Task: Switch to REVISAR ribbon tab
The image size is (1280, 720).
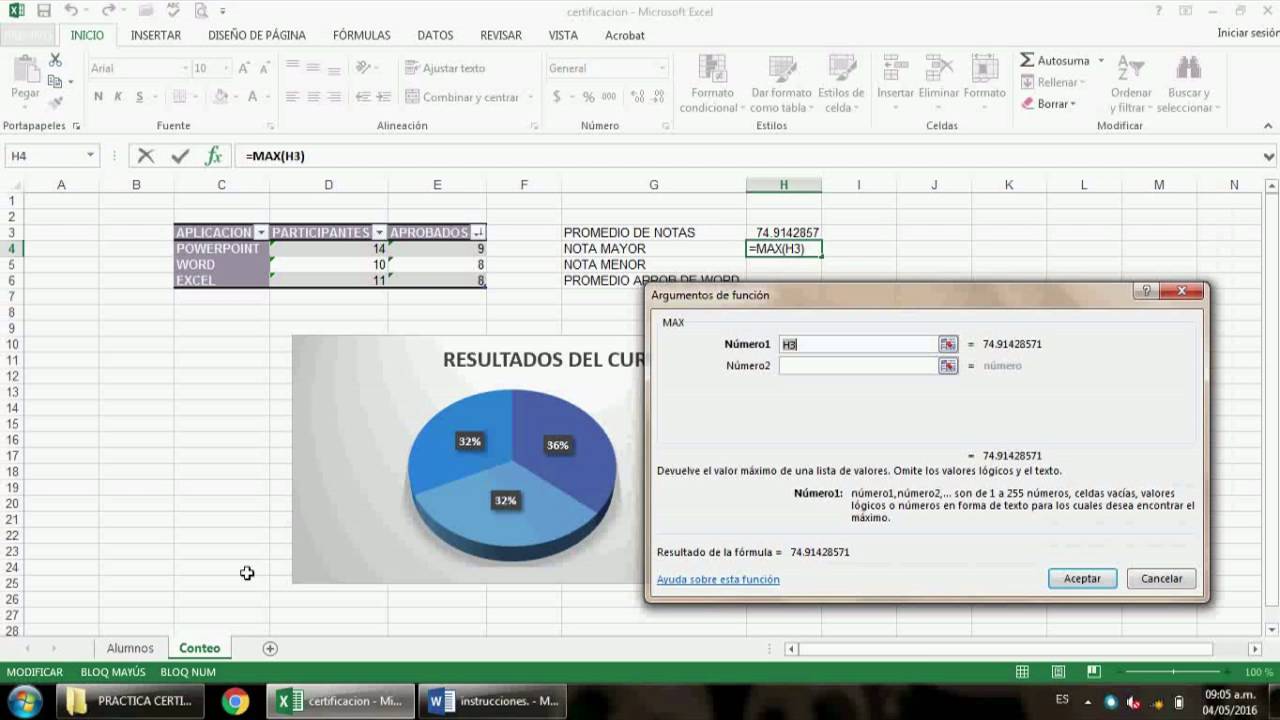Action: tap(501, 35)
